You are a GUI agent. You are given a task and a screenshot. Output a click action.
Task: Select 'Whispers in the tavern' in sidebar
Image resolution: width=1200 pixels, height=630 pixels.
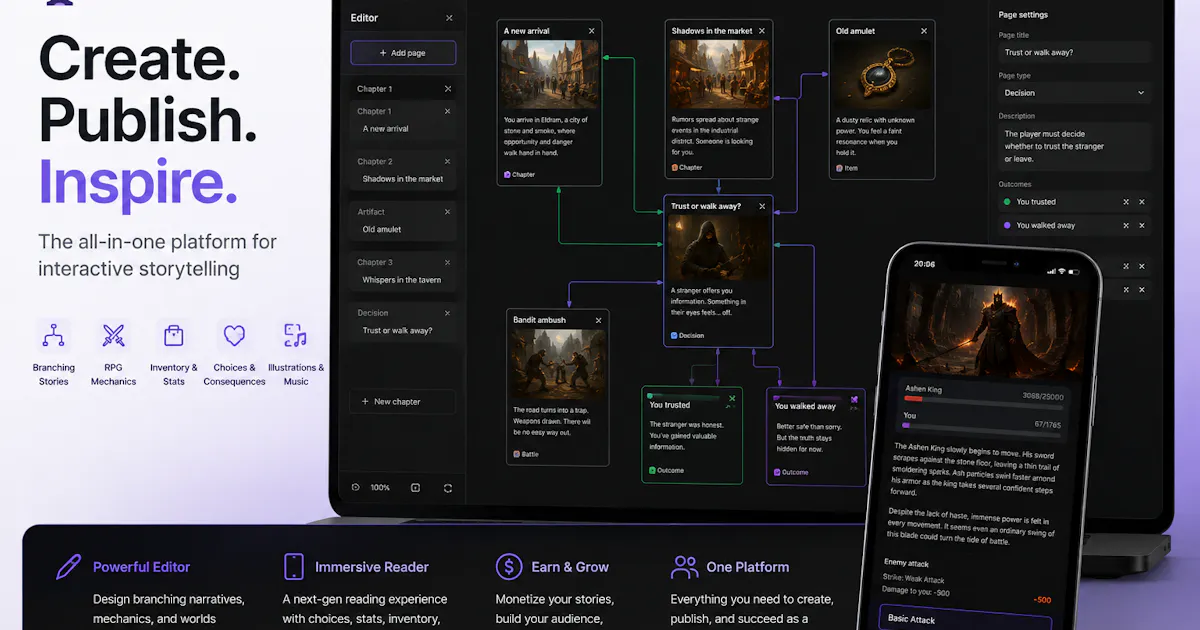pos(402,280)
